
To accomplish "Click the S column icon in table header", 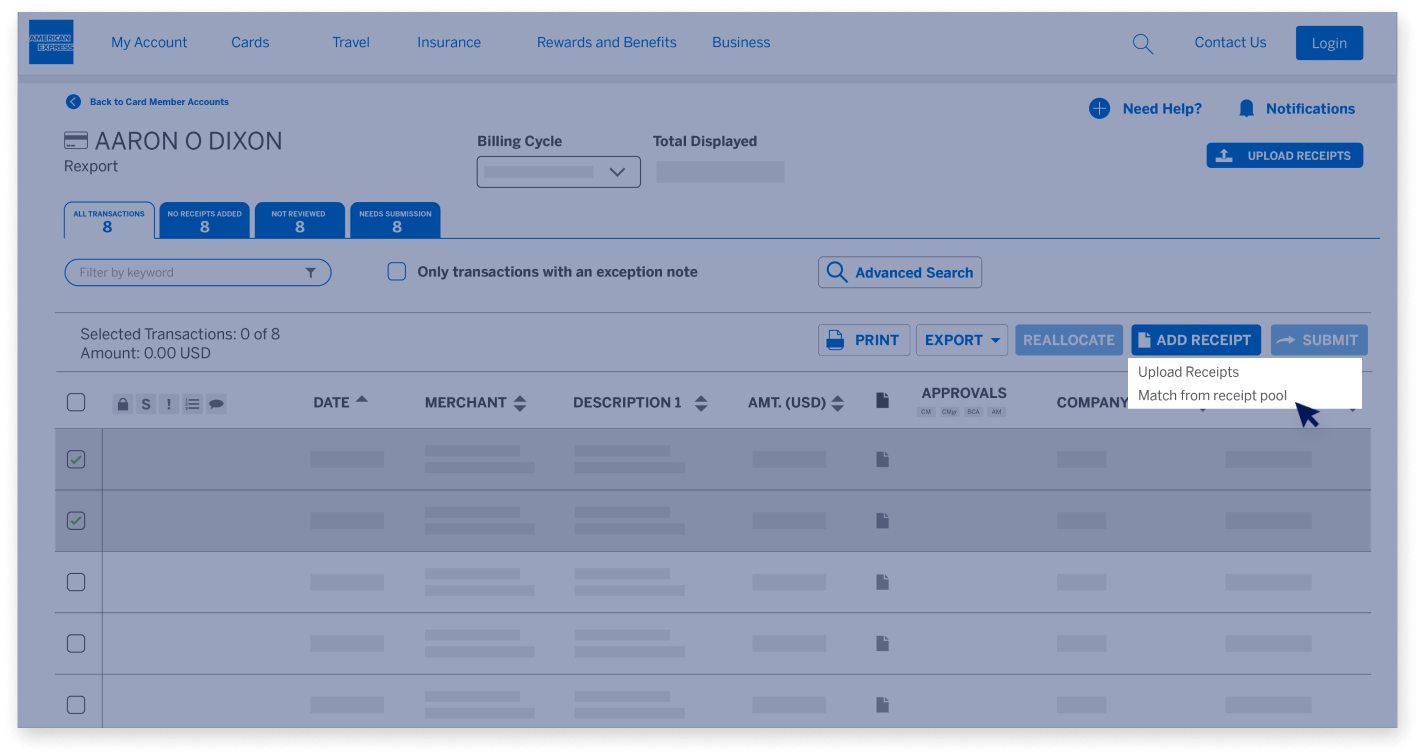I will 145,403.
